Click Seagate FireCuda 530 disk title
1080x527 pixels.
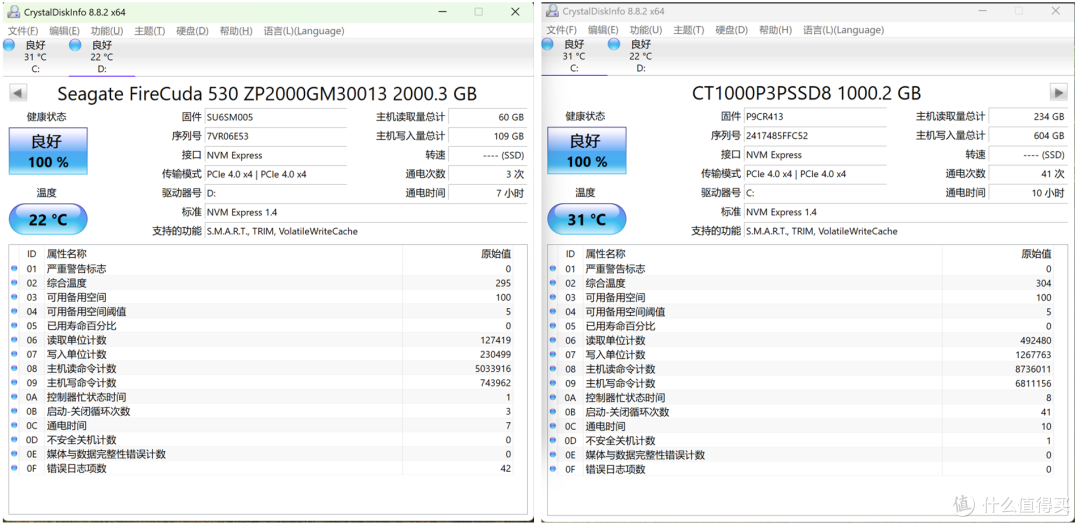pyautogui.click(x=267, y=94)
